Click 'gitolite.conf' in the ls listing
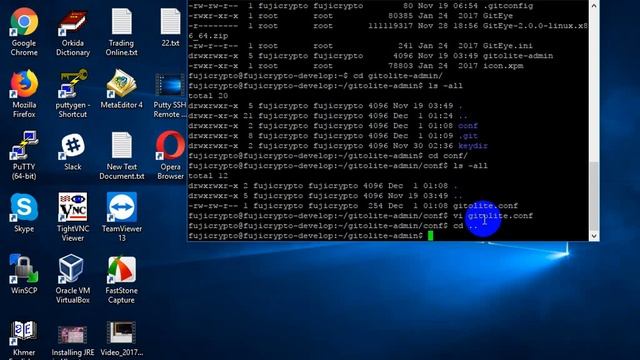Image resolution: width=640 pixels, height=360 pixels. [x=485, y=206]
